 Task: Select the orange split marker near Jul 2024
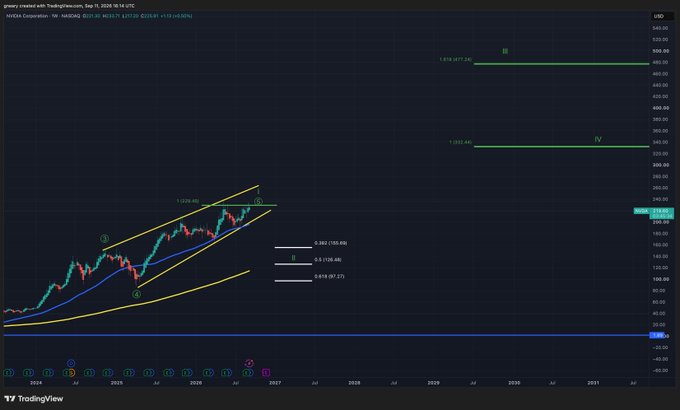[72, 373]
